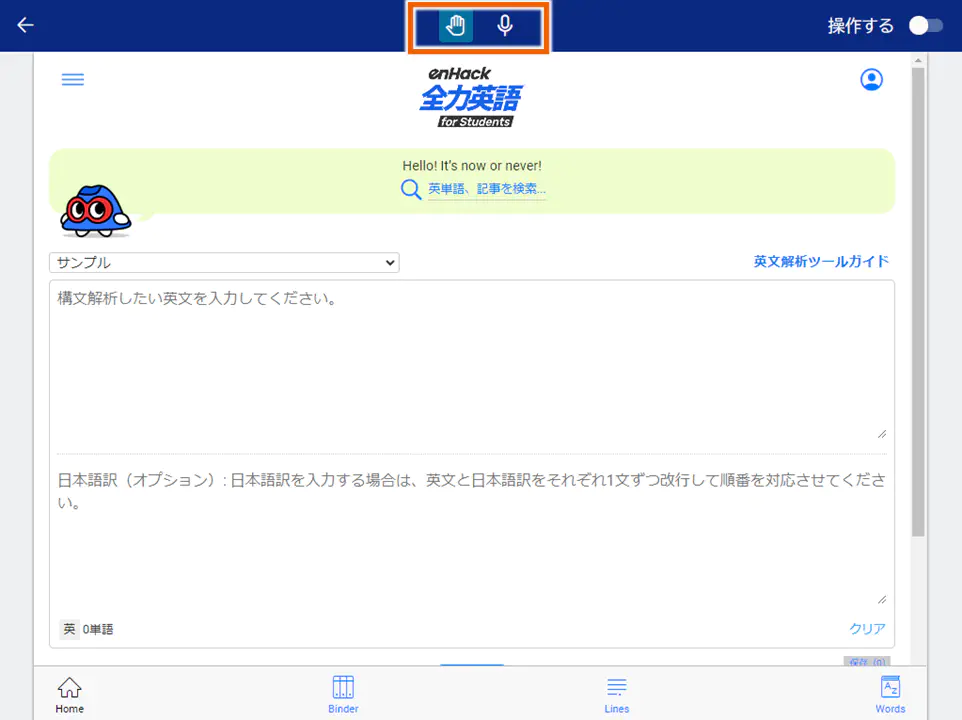Open the user account icon
The image size is (962, 720).
(871, 79)
